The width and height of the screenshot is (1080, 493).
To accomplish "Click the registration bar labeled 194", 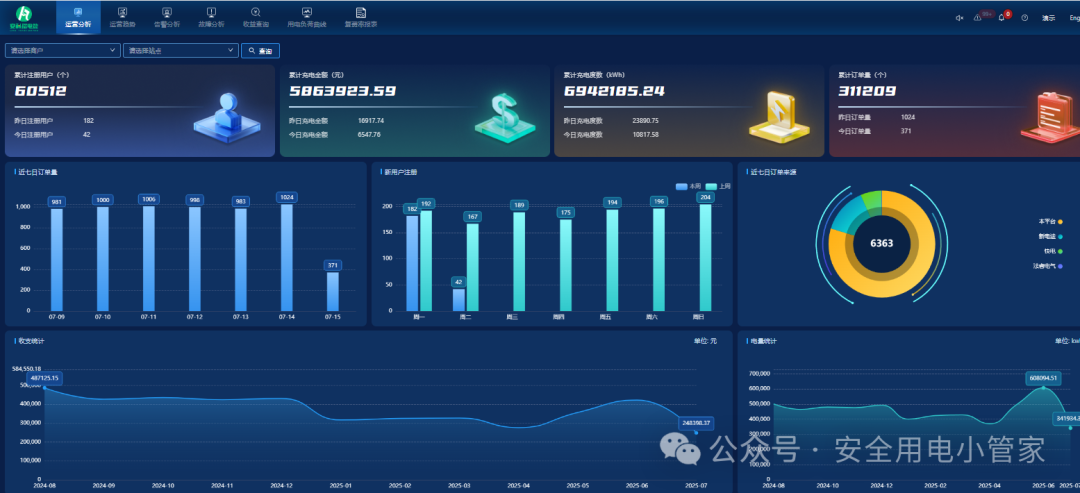I will tap(612, 260).
